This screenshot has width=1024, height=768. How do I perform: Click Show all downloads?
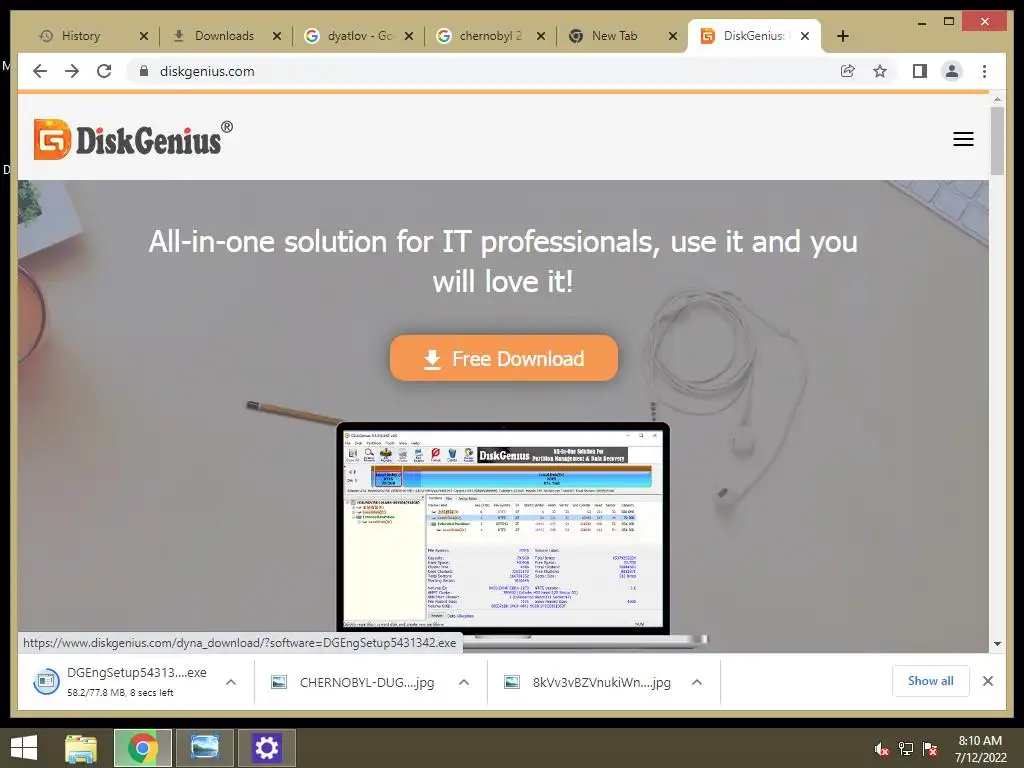[x=931, y=681]
